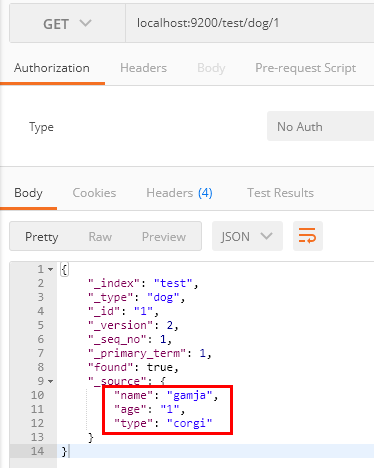374x468 pixels.
Task: Open the request Headers tab
Action: 143,68
